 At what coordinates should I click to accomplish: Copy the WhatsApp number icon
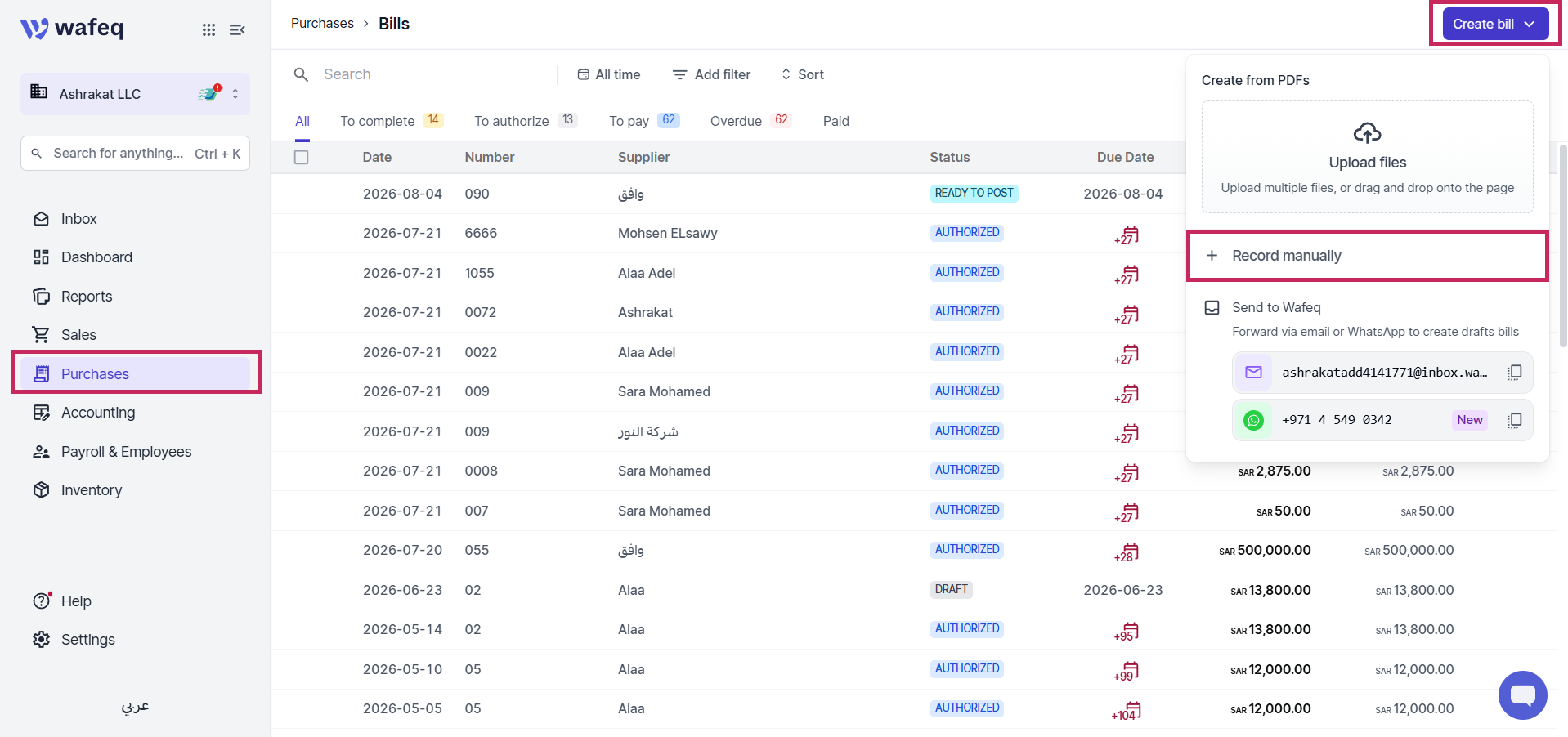(x=1515, y=420)
